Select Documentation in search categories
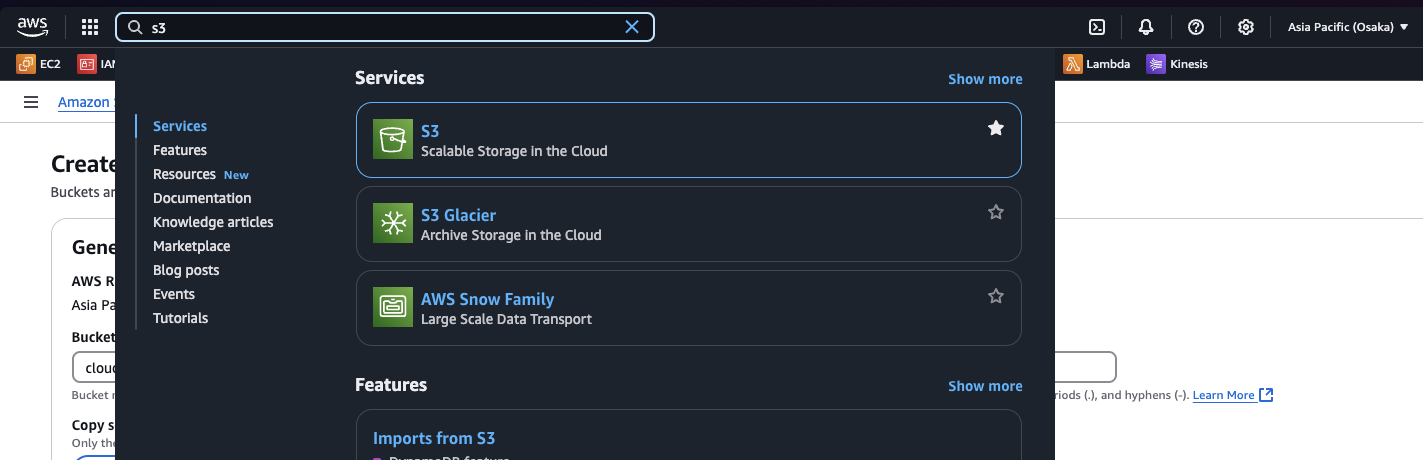 click(202, 198)
